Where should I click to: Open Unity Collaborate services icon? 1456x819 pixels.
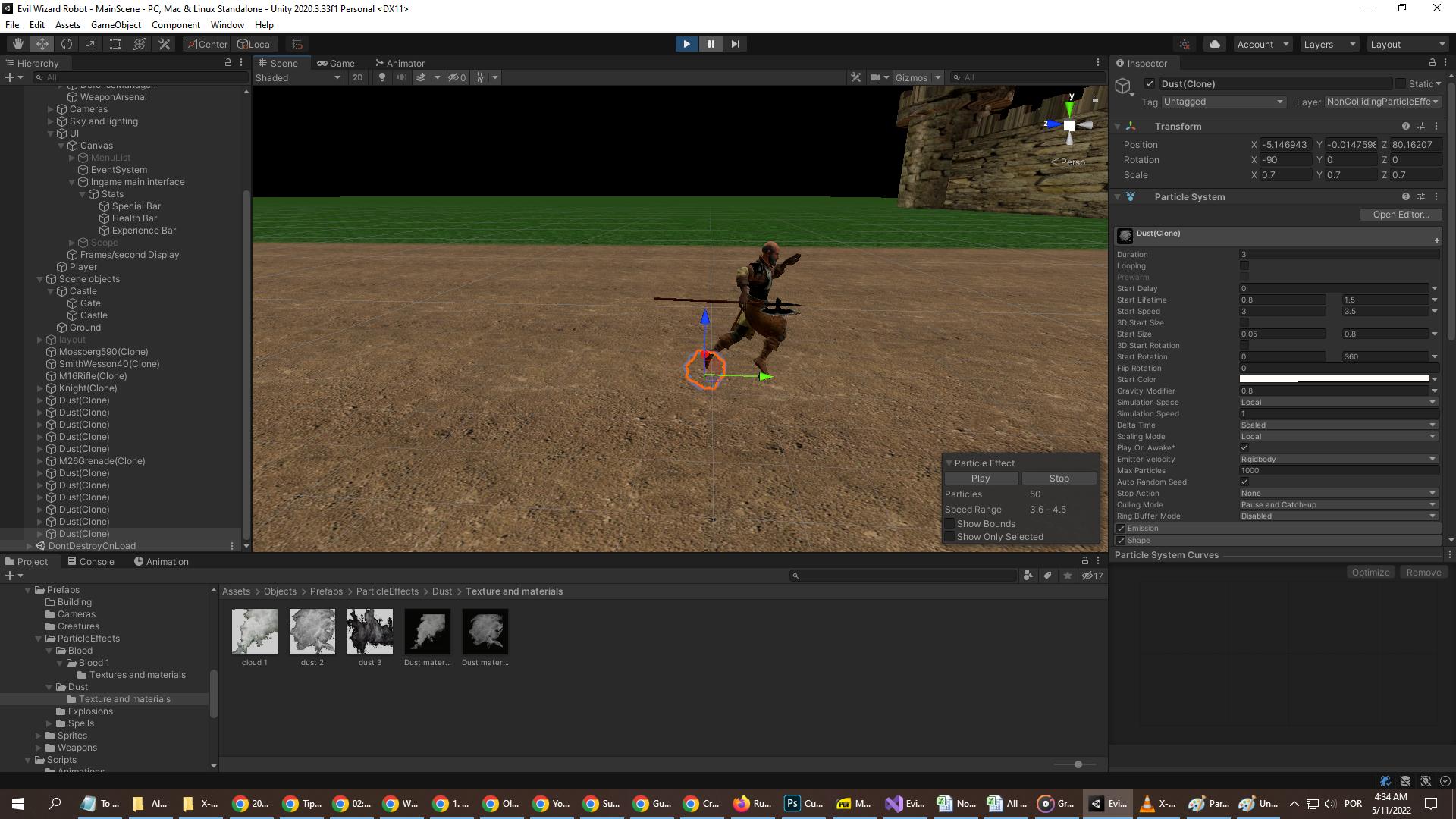[x=1185, y=44]
